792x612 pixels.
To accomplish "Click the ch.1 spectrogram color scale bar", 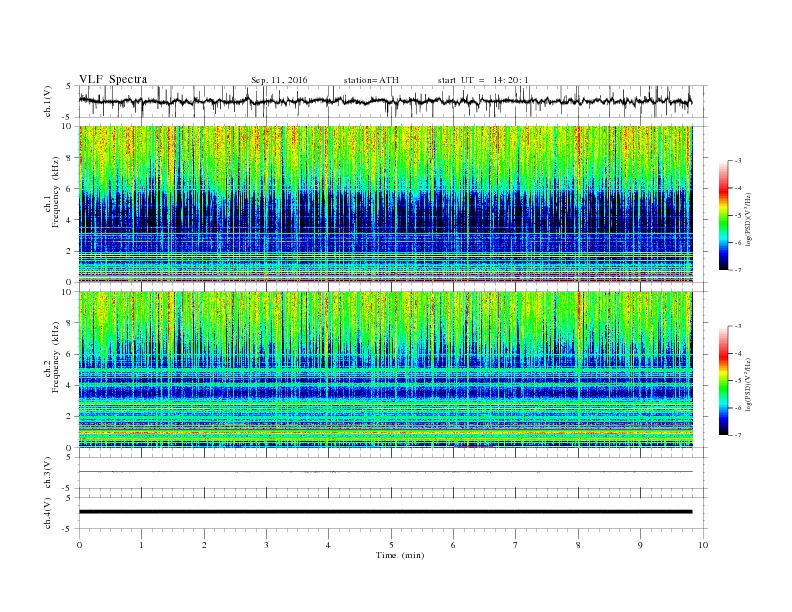I will coord(723,216).
